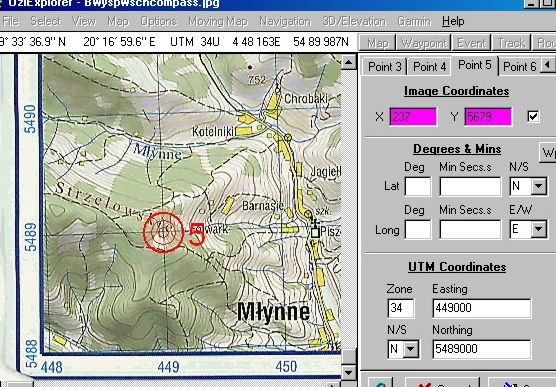The height and width of the screenshot is (387, 556).
Task: Open the UTM N/S hemisphere dropdown
Action: point(411,349)
